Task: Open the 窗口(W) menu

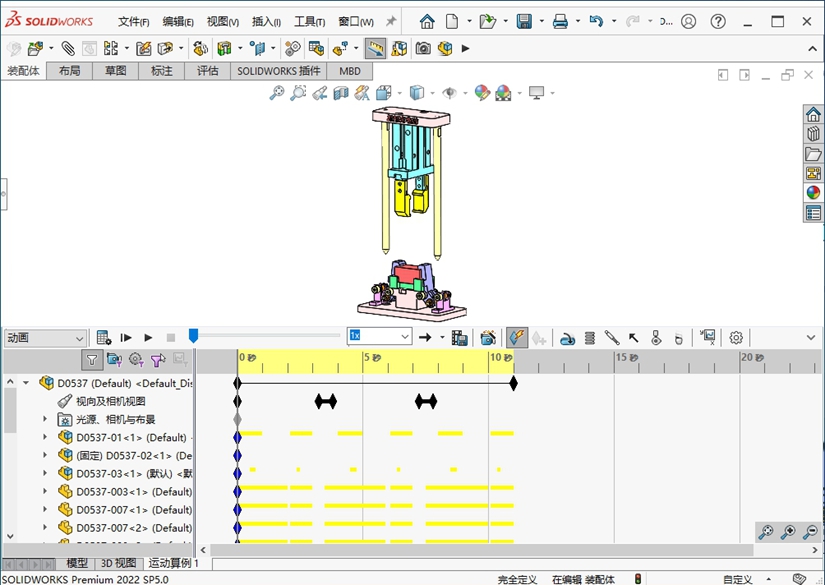Action: point(356,22)
